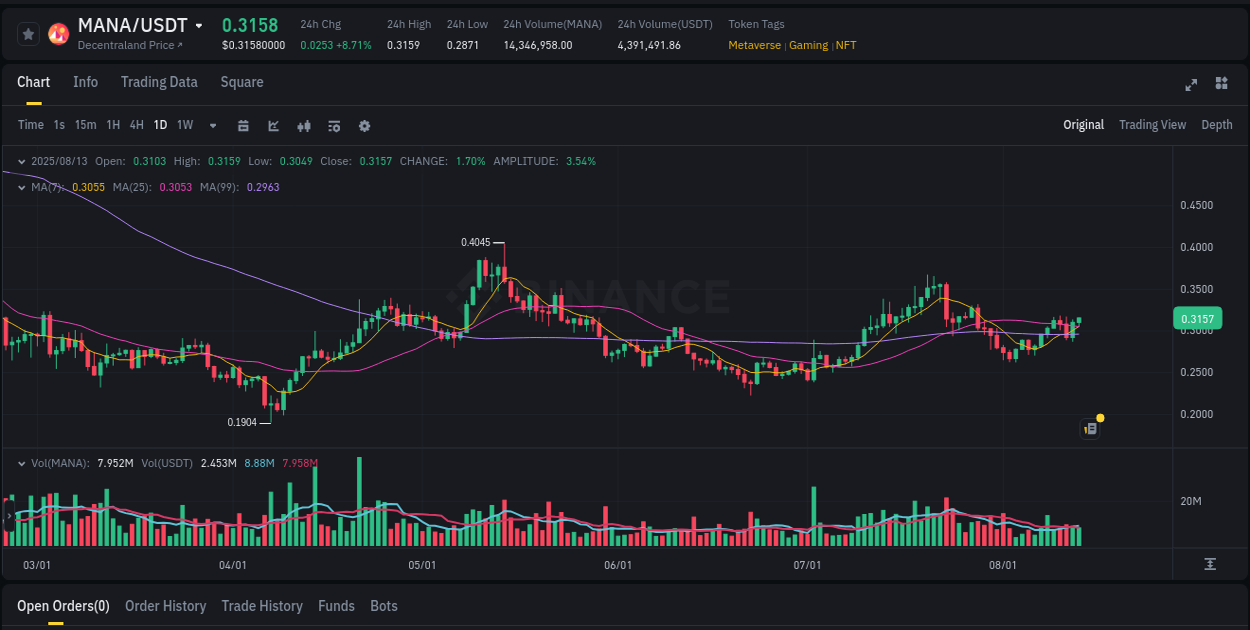This screenshot has width=1250, height=630.
Task: Open the chart layout grid icon
Action: pyautogui.click(x=1220, y=85)
